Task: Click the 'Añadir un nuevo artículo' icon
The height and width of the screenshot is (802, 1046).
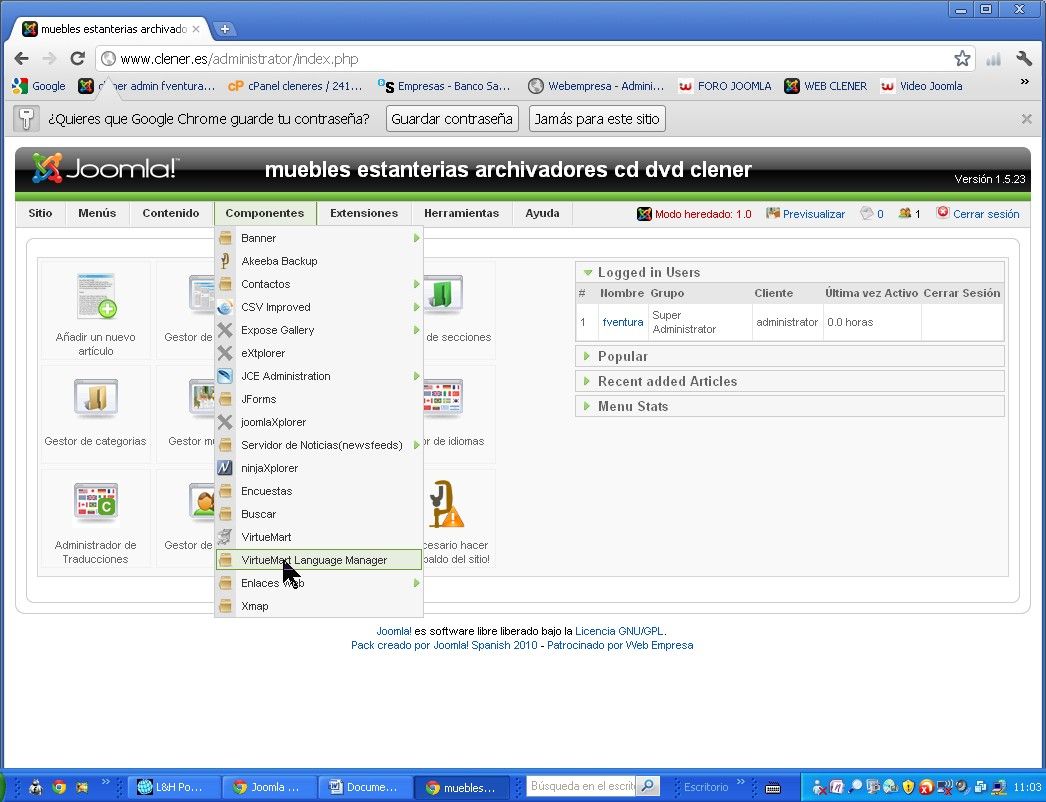Action: 96,296
